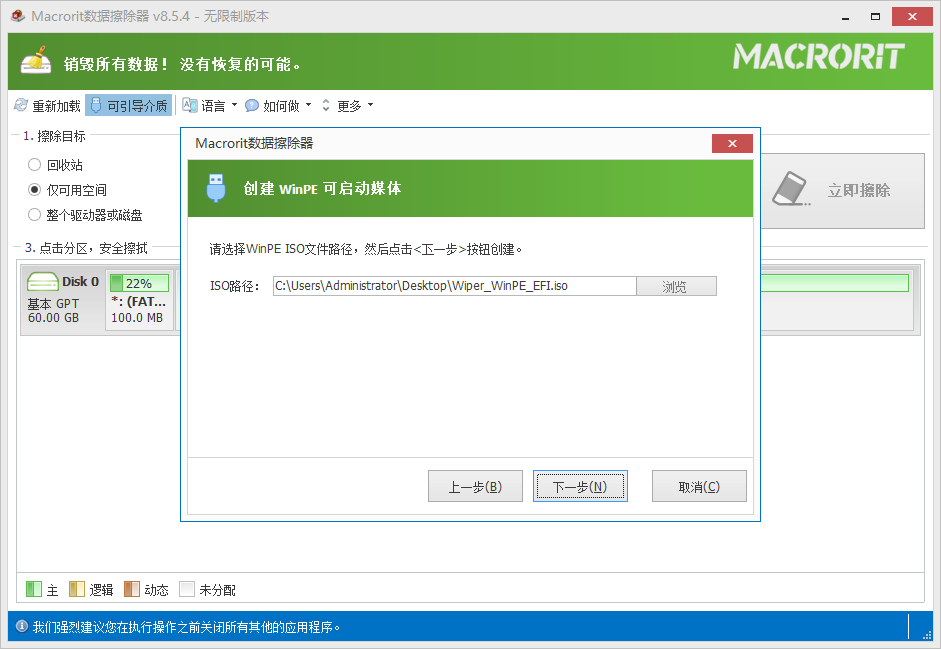The height and width of the screenshot is (649, 941).
Task: Click the white 未分配 unallocated legend swatch
Action: 187,589
